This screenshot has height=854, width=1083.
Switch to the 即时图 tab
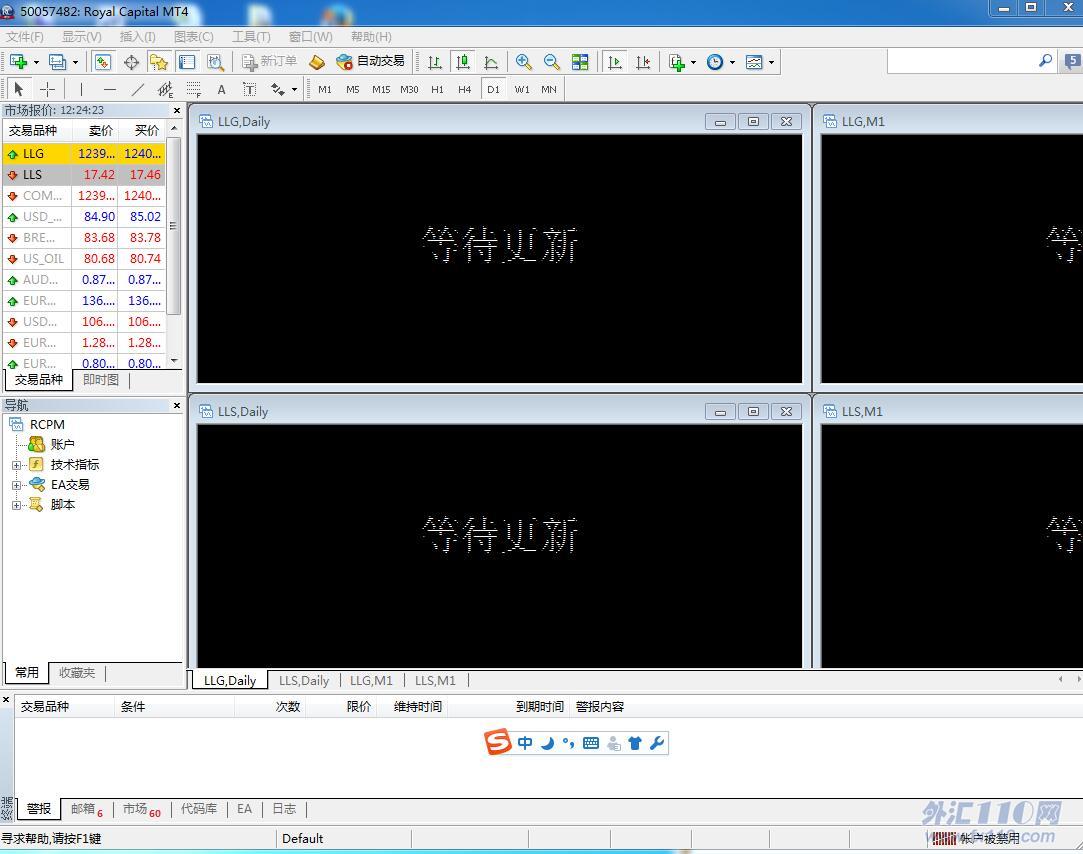click(x=101, y=379)
